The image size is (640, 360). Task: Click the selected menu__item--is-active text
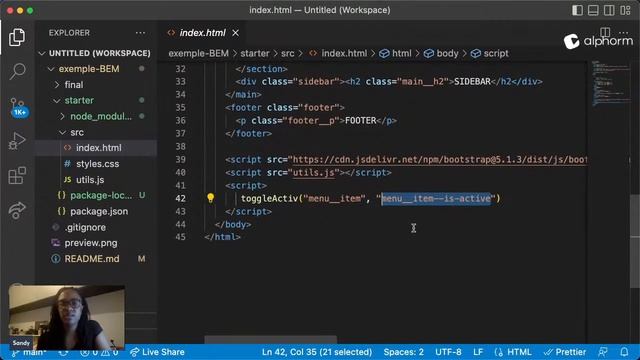click(436, 198)
